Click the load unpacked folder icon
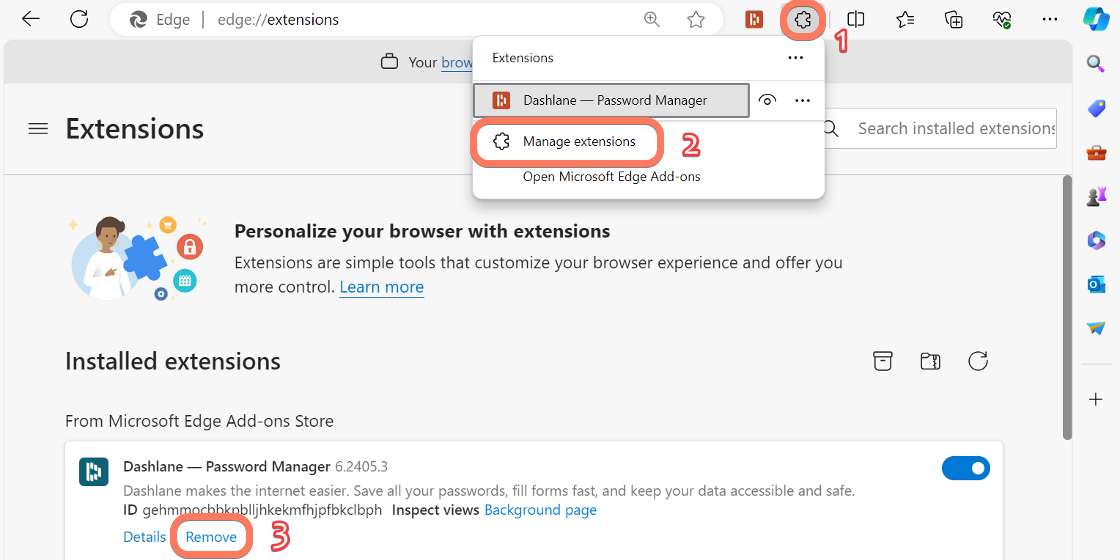The height and width of the screenshot is (560, 1120). click(x=930, y=361)
